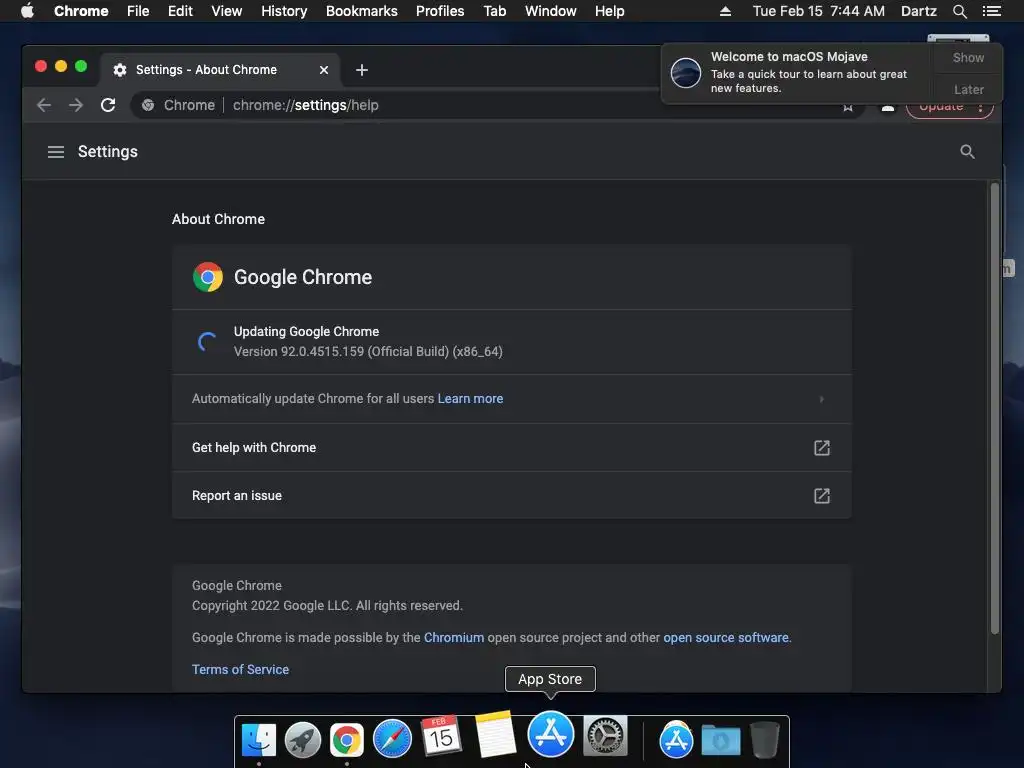Open Launchpad from the Dock
The width and height of the screenshot is (1024, 768).
coord(302,740)
